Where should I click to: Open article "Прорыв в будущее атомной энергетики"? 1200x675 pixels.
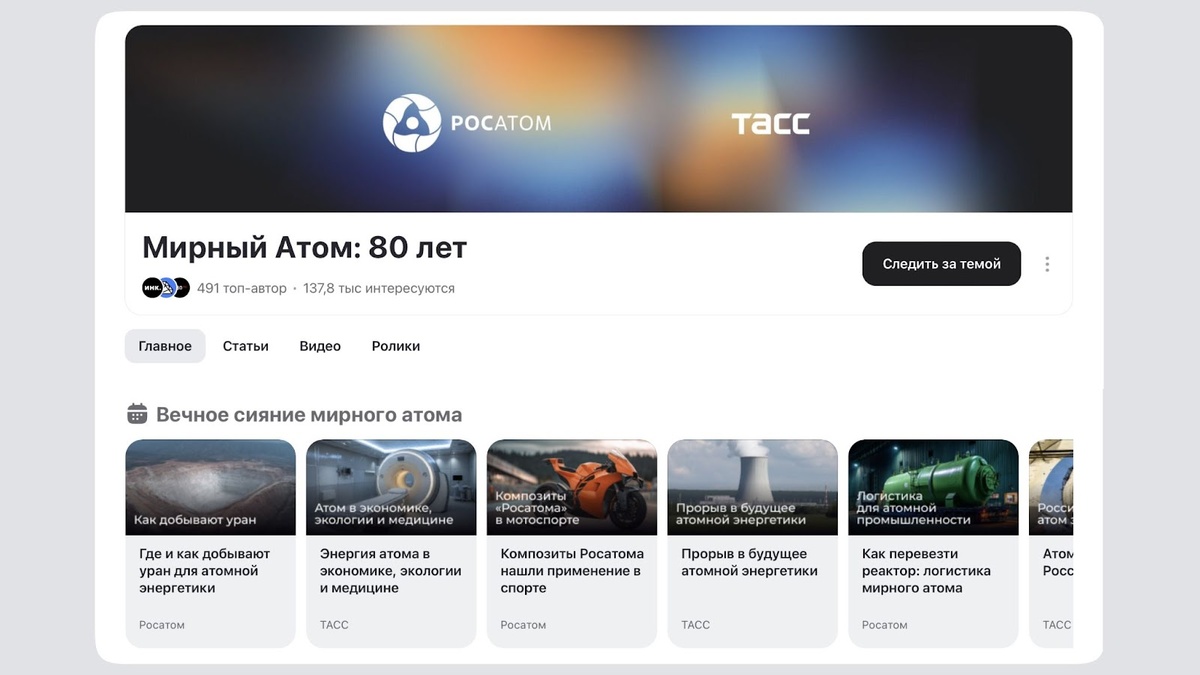[750, 562]
